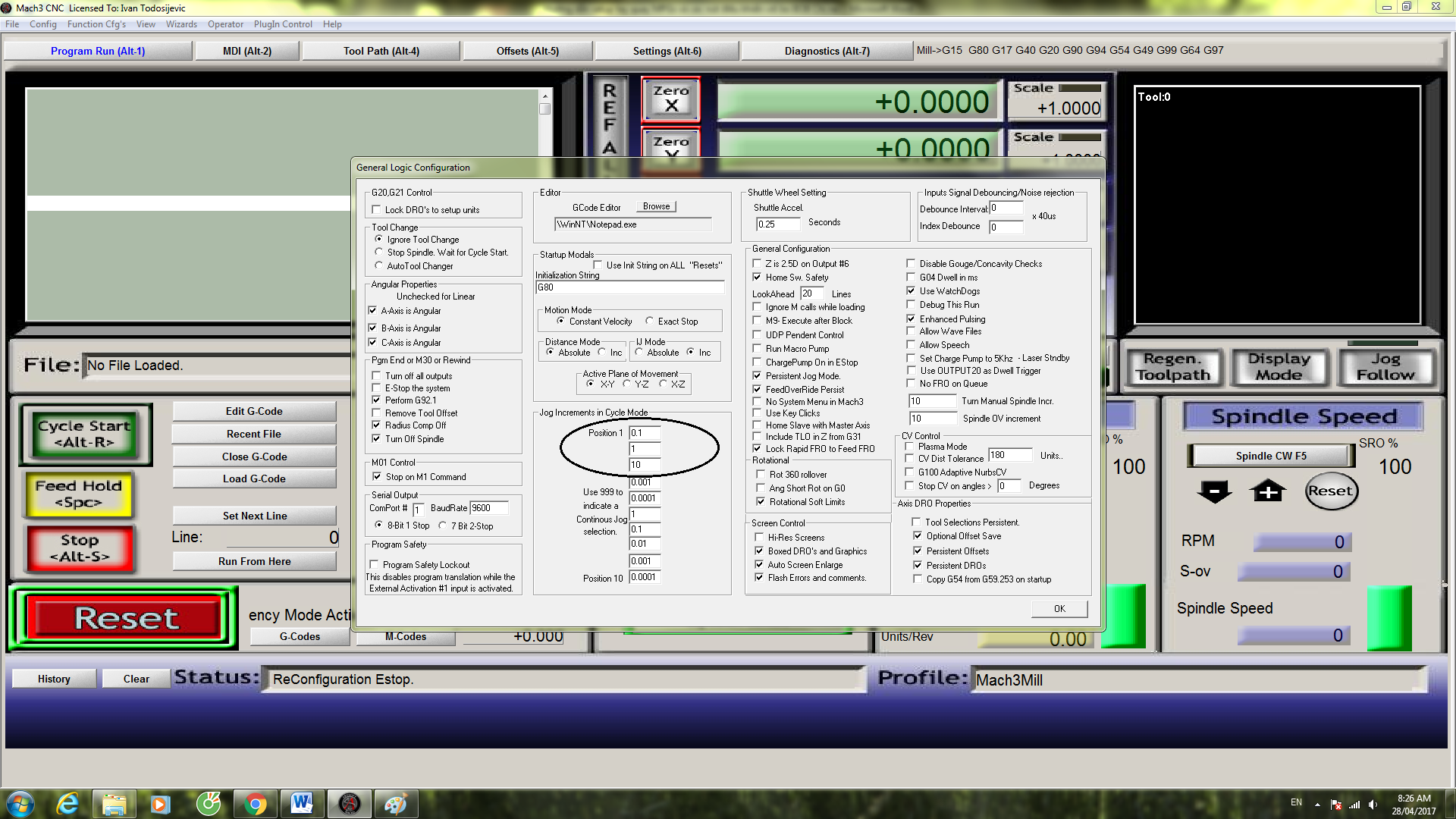Decrease spindle speed with down arrow
The image size is (1456, 819).
click(x=1214, y=491)
